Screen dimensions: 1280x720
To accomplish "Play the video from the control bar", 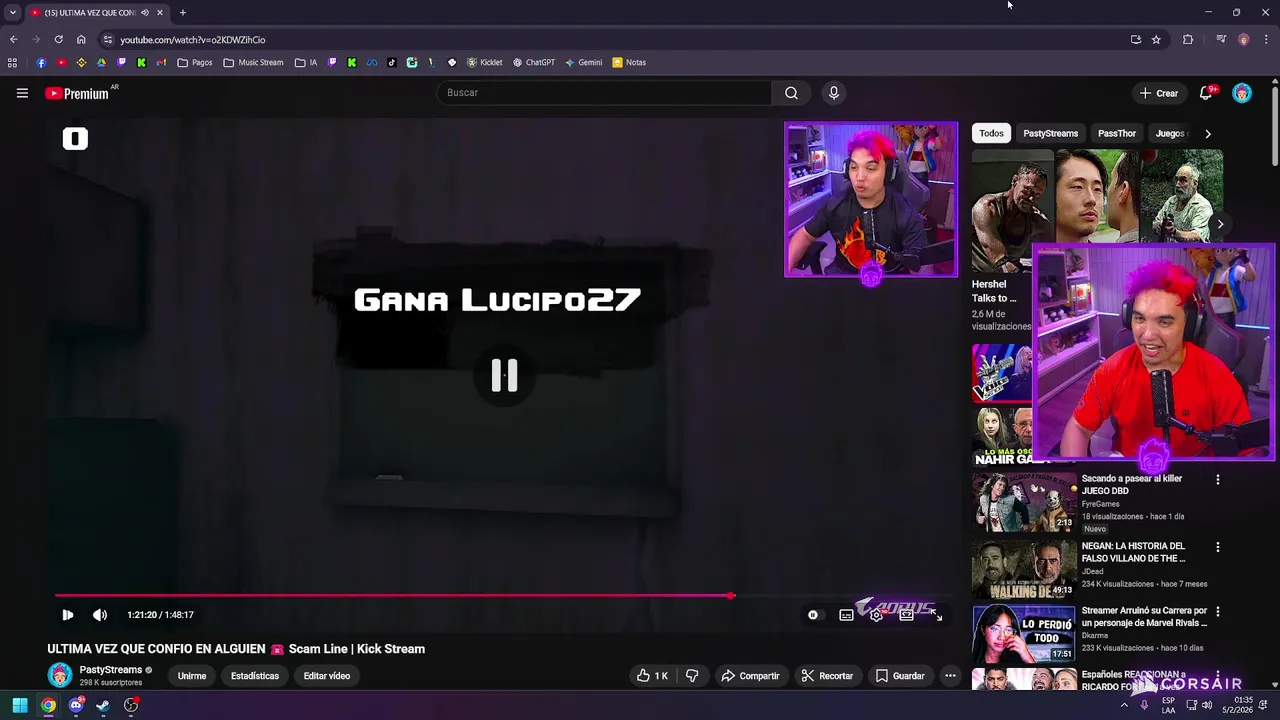I will [67, 615].
